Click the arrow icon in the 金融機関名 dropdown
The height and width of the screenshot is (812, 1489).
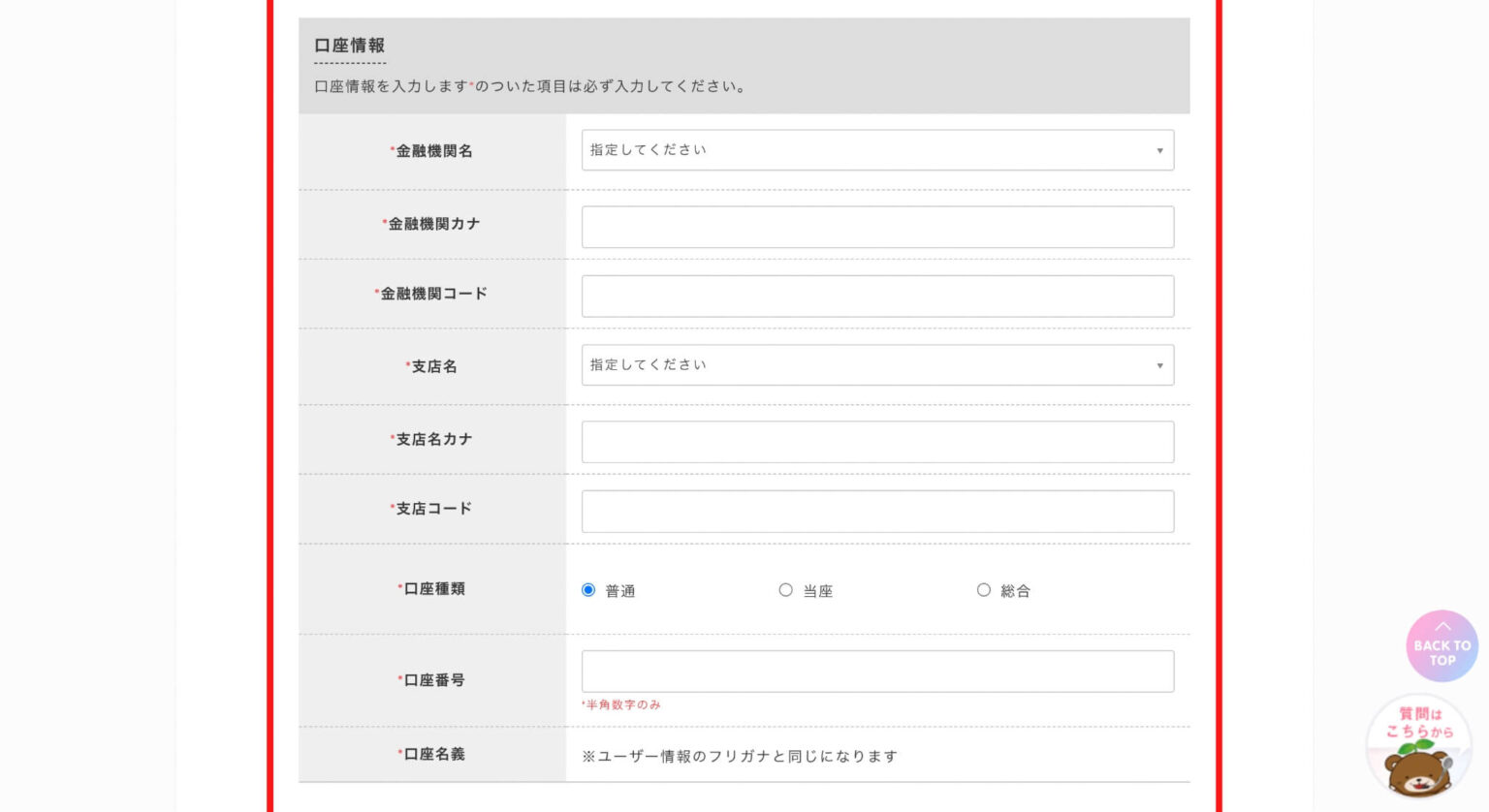click(x=1159, y=151)
